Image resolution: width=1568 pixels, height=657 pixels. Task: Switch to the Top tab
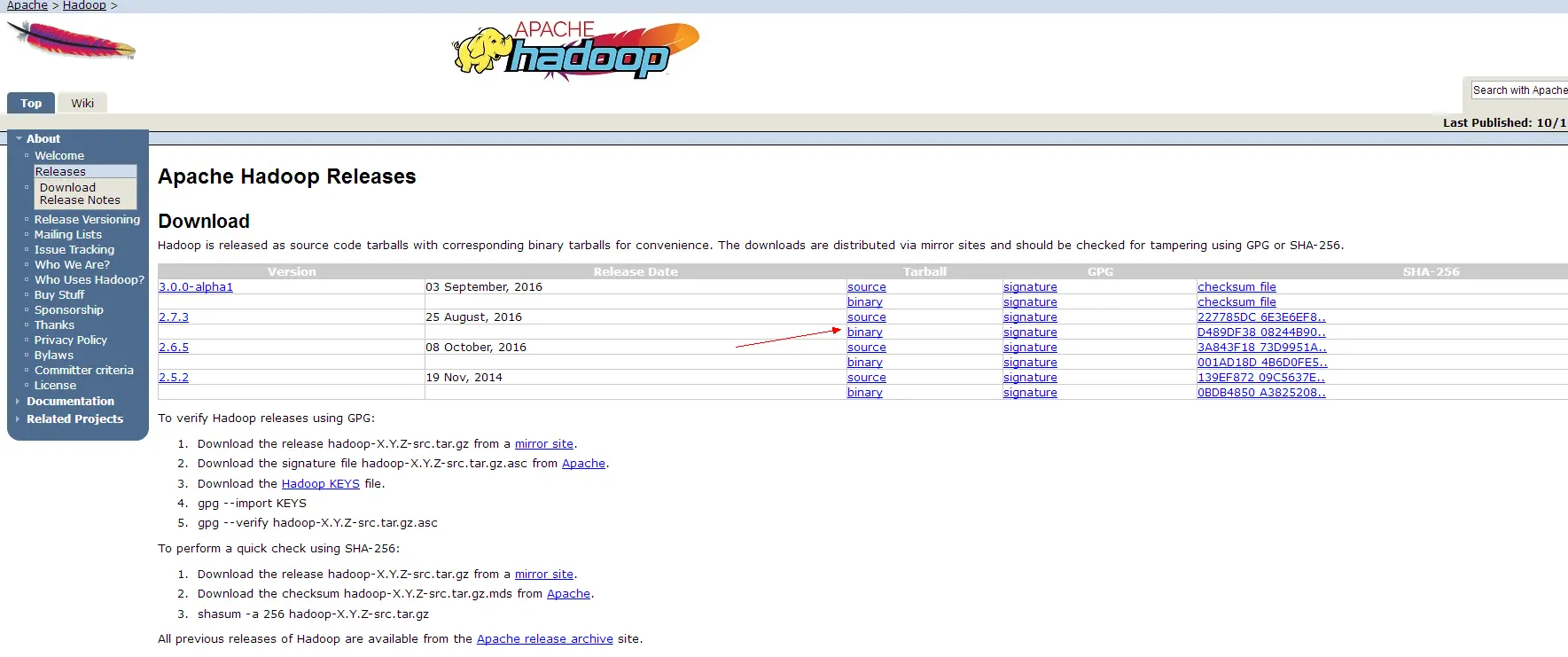[x=31, y=103]
